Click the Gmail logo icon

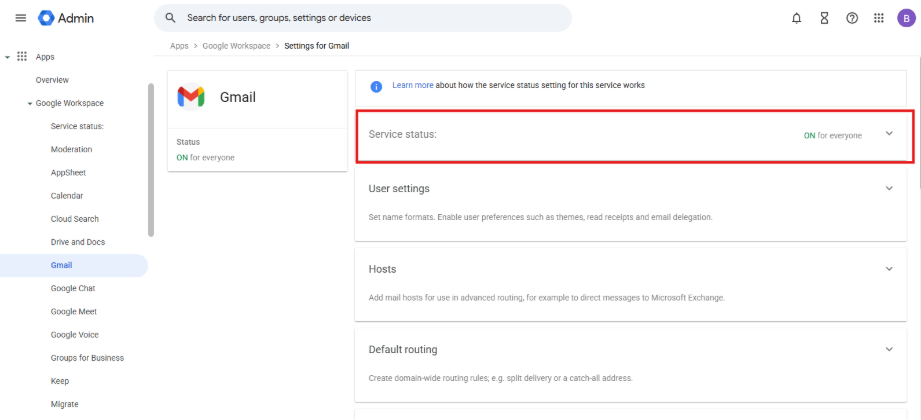[x=191, y=96]
